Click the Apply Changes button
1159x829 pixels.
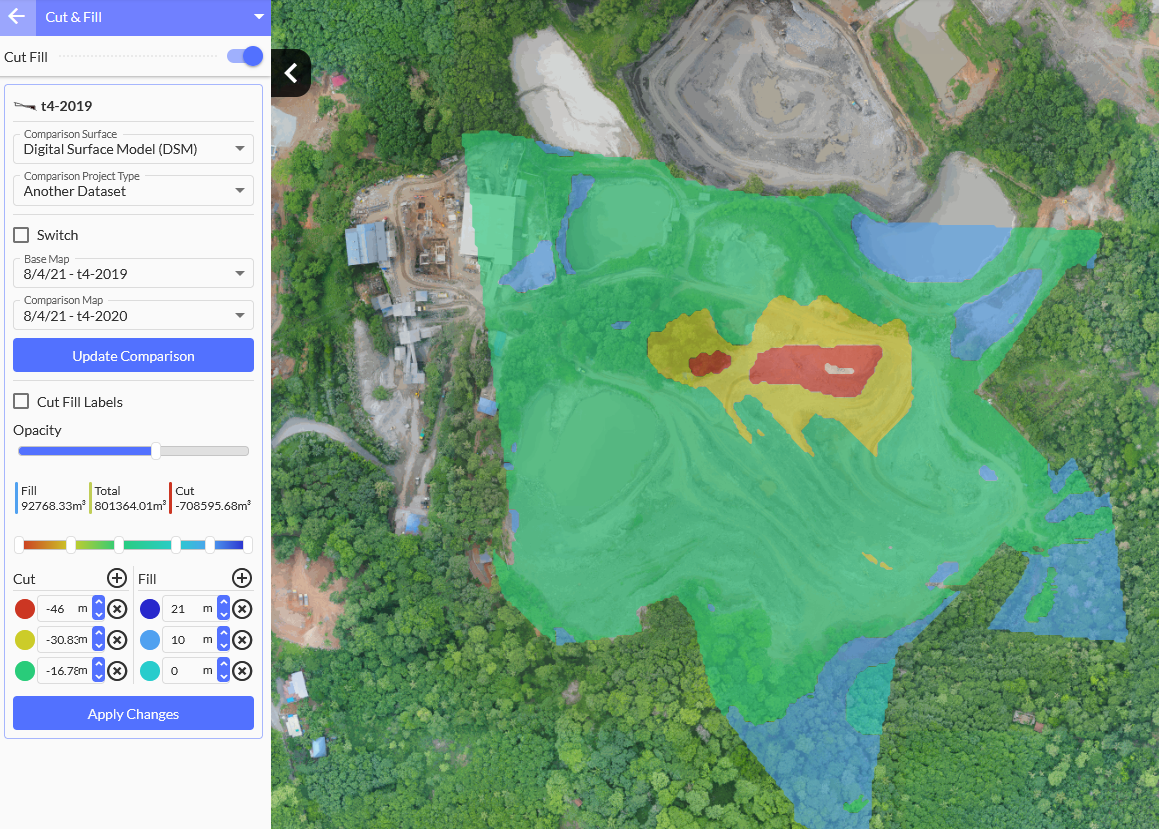[134, 714]
